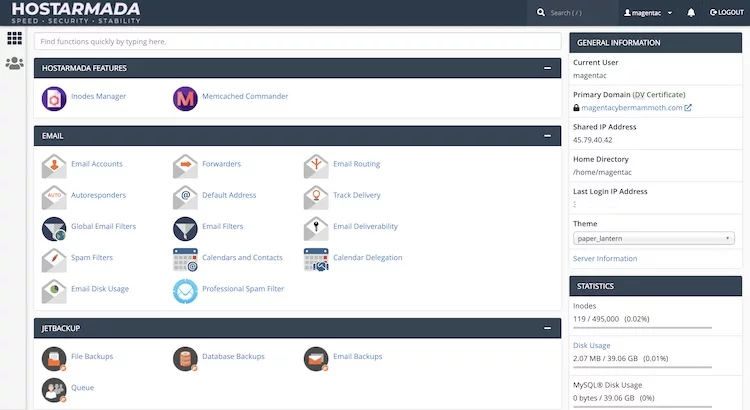Click the General Information panel header
750x410 pixels.
[x=655, y=43]
